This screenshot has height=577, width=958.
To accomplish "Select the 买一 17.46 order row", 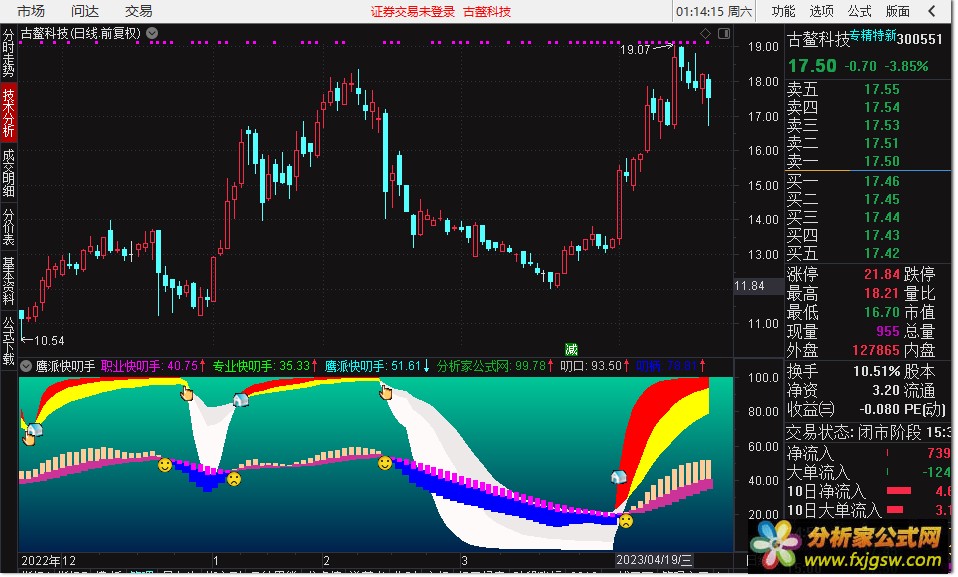I will (869, 181).
